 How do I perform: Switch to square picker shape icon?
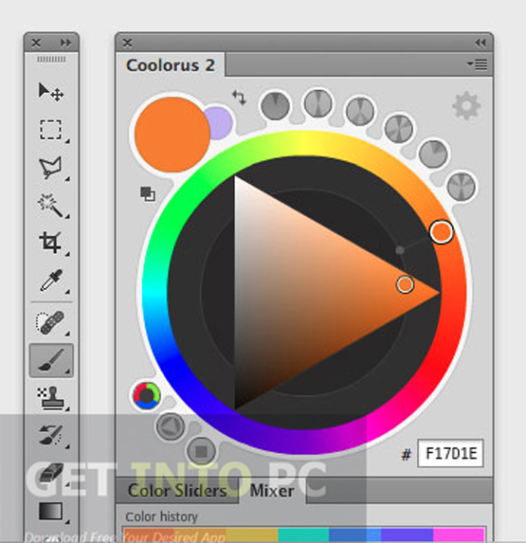click(201, 451)
